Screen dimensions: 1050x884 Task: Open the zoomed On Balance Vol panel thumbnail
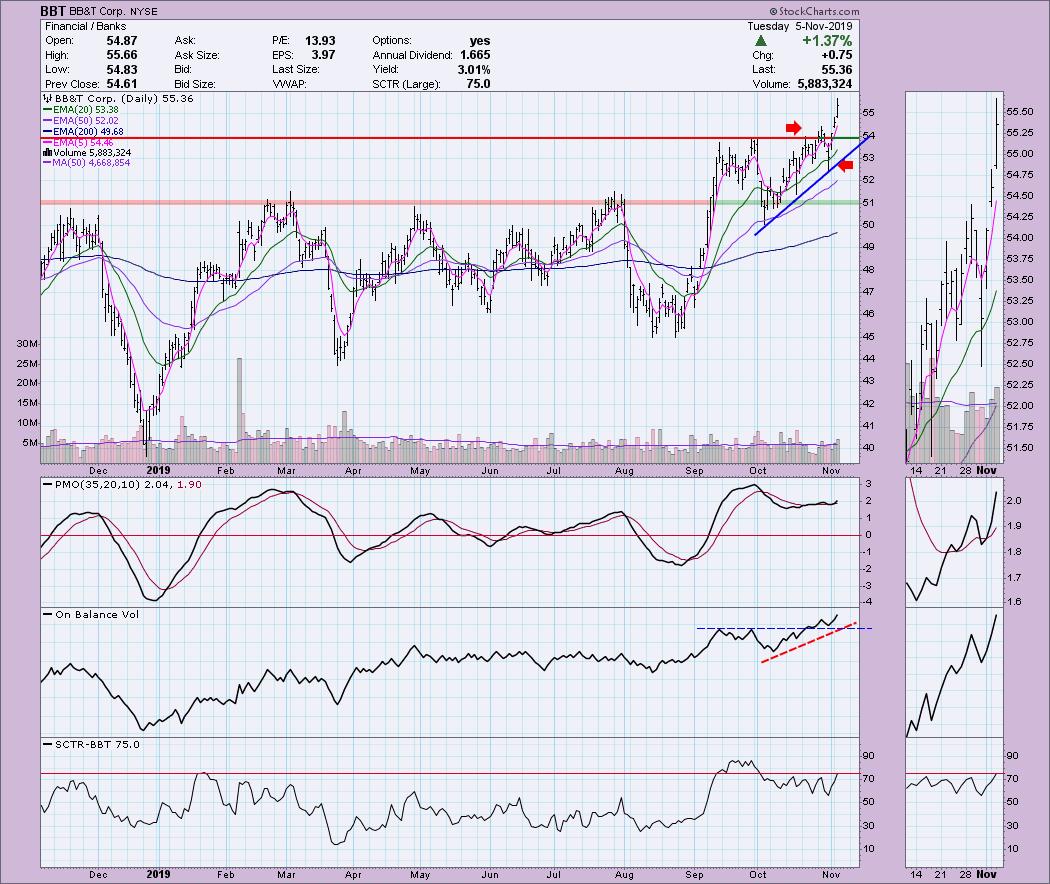pyautogui.click(x=954, y=672)
